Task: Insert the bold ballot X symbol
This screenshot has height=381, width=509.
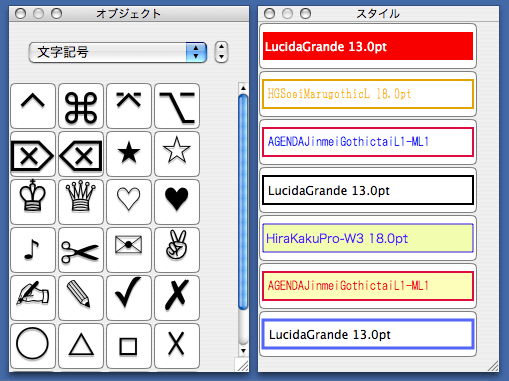Action: 177,298
